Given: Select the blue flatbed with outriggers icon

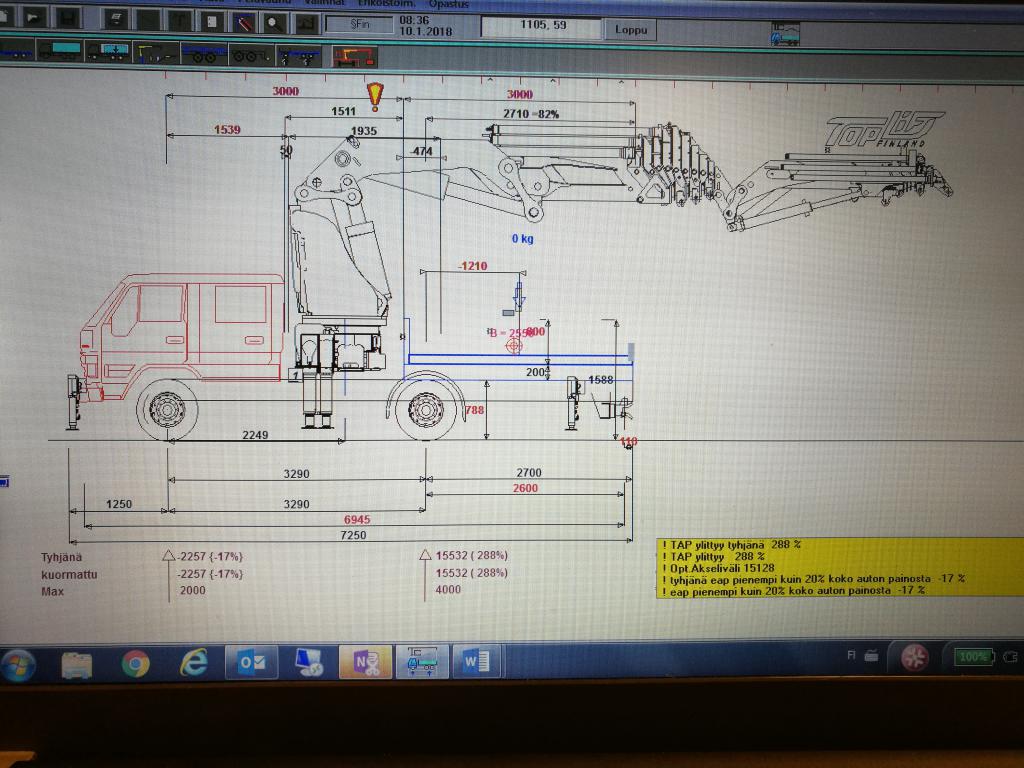Looking at the screenshot, I should (298, 54).
